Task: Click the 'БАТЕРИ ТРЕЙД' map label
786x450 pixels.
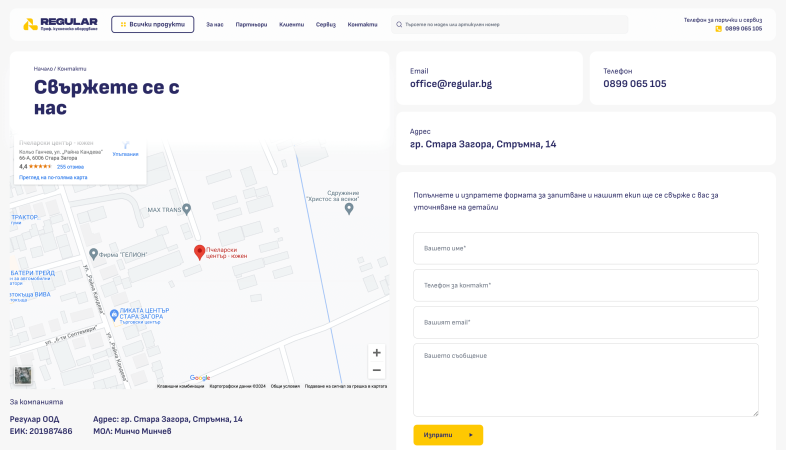Action: [x=33, y=273]
